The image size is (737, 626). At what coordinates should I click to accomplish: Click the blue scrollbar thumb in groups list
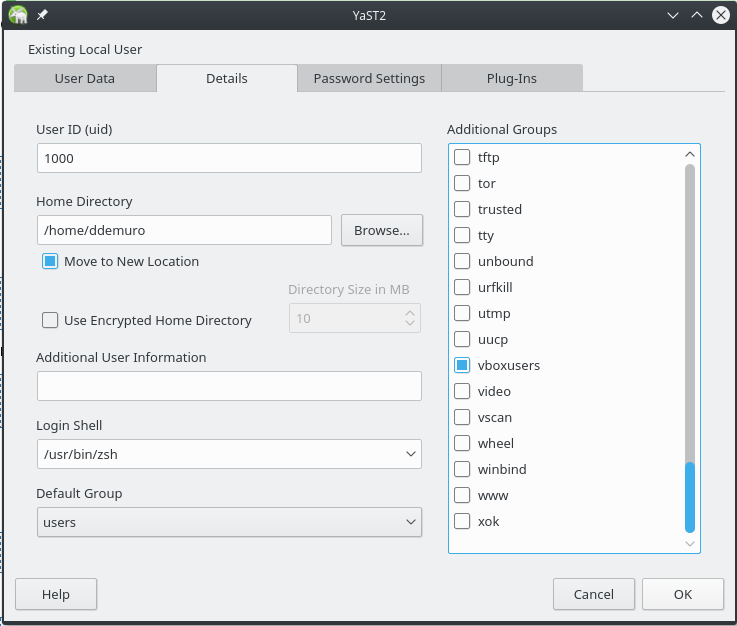[x=690, y=498]
